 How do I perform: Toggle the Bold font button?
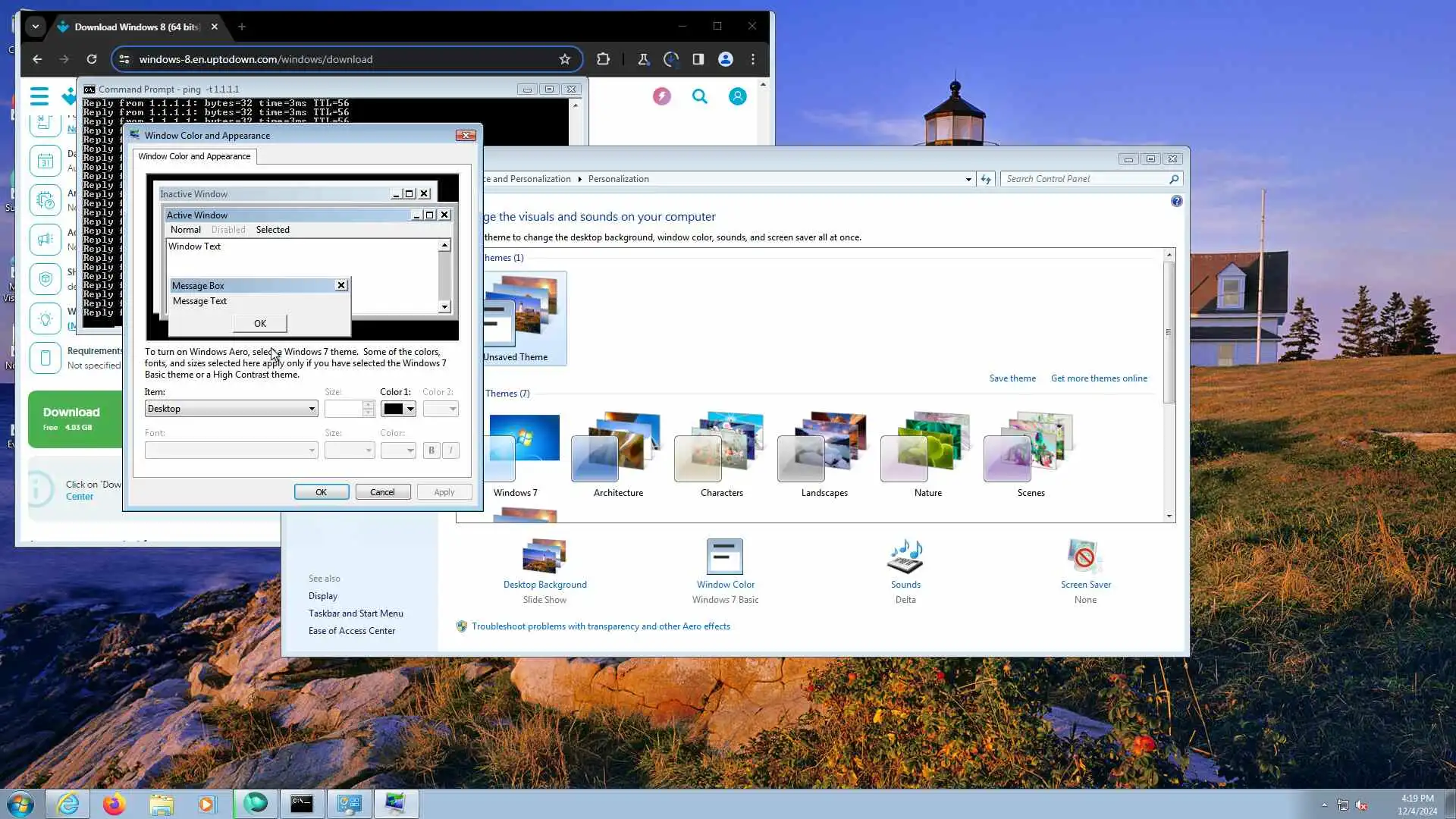click(431, 450)
